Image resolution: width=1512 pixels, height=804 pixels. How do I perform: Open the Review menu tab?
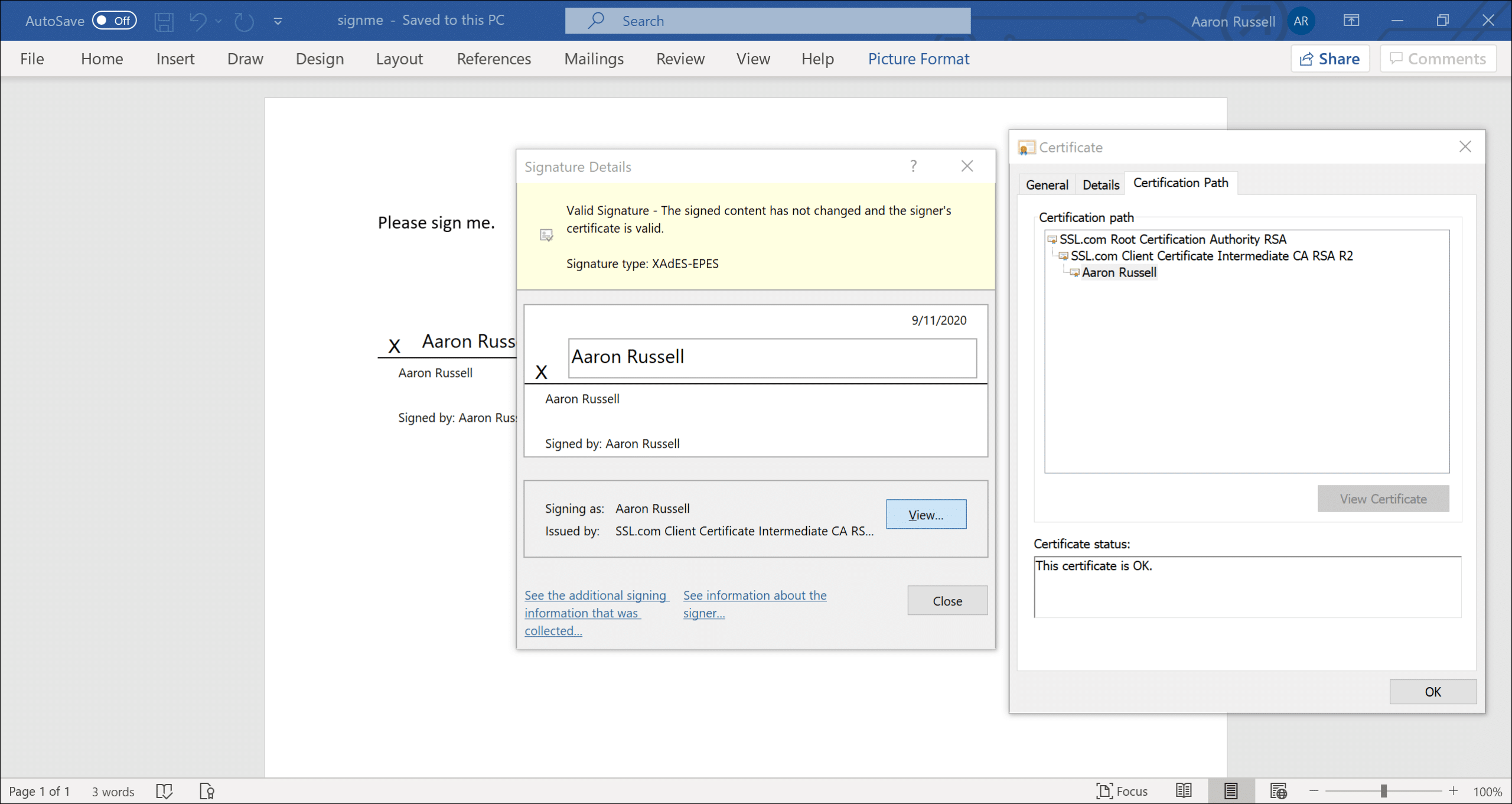pos(679,58)
